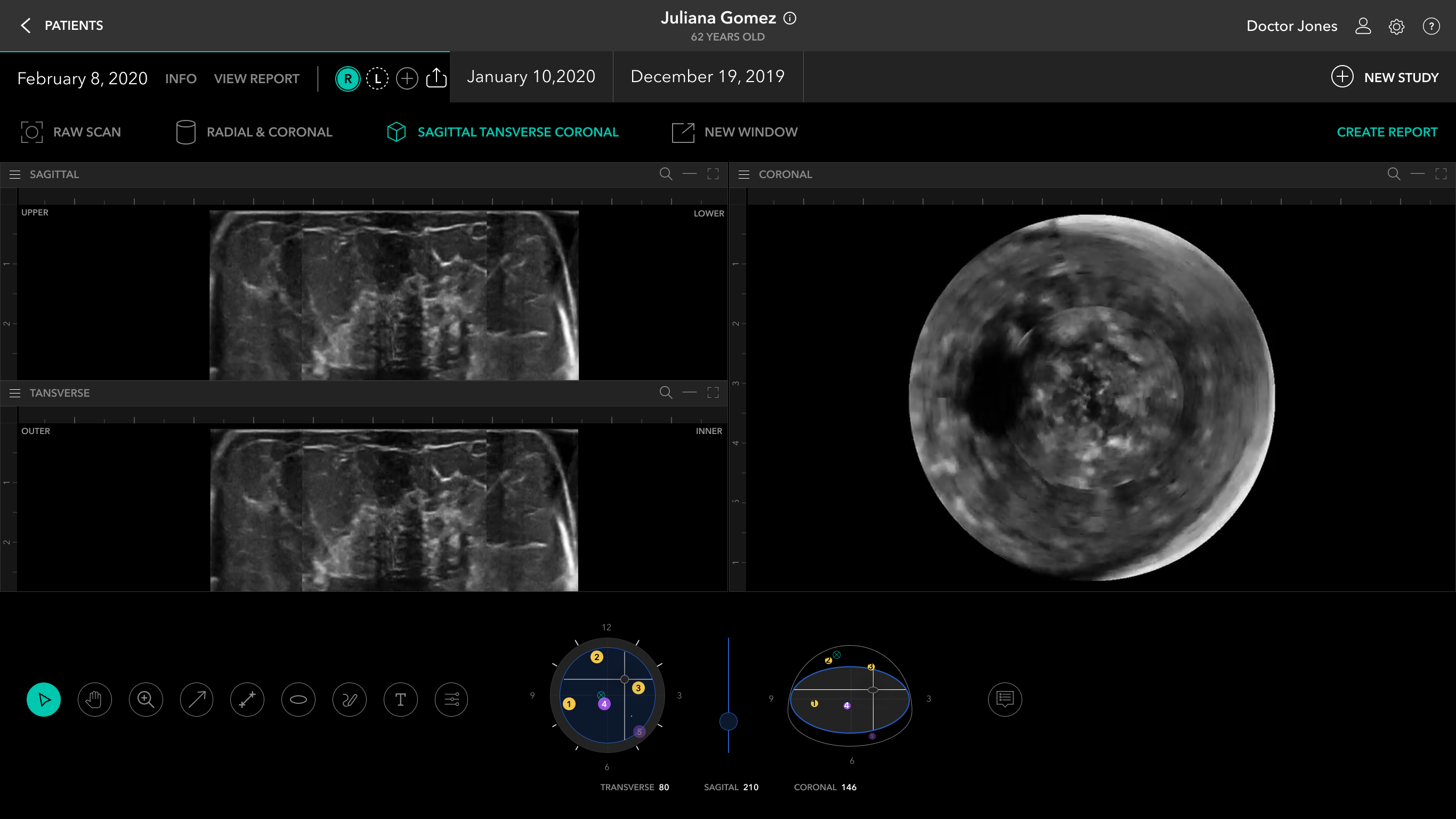Switch to right breast R
The height and width of the screenshot is (819, 1456).
(347, 78)
